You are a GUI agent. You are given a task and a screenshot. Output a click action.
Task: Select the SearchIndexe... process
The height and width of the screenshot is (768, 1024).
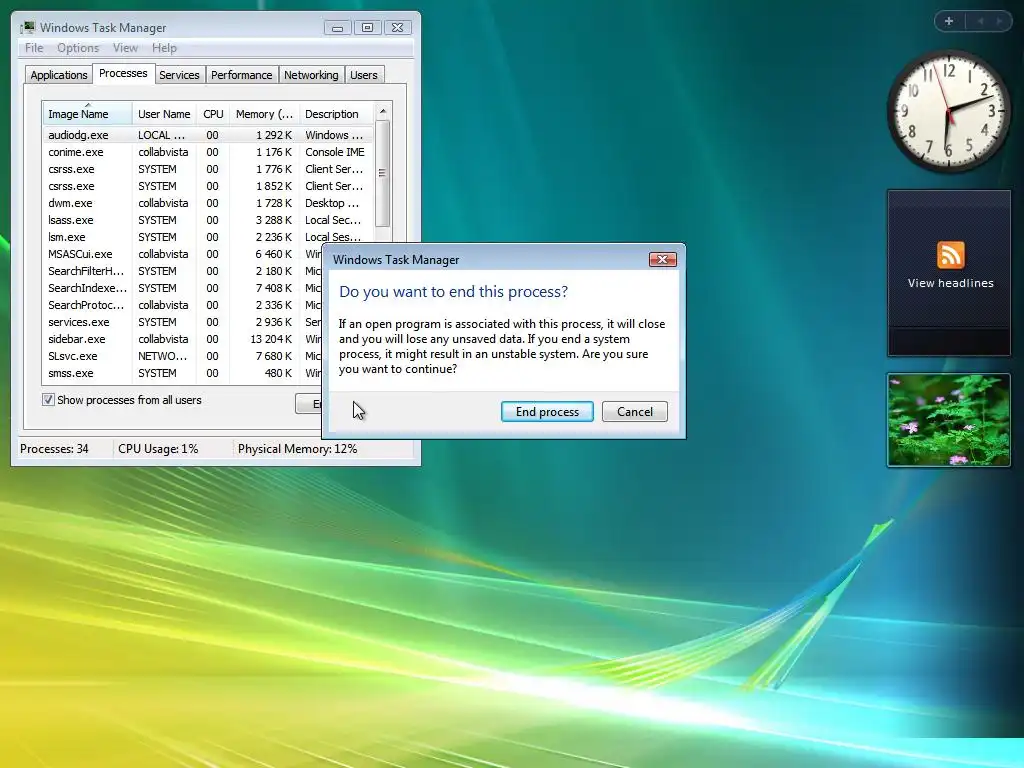click(183, 288)
